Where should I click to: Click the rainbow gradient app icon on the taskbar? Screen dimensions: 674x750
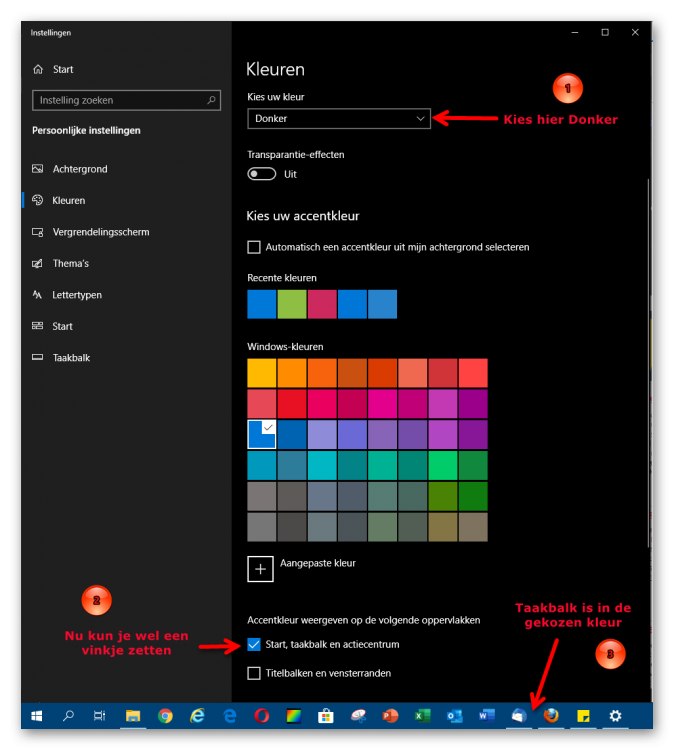[x=294, y=716]
